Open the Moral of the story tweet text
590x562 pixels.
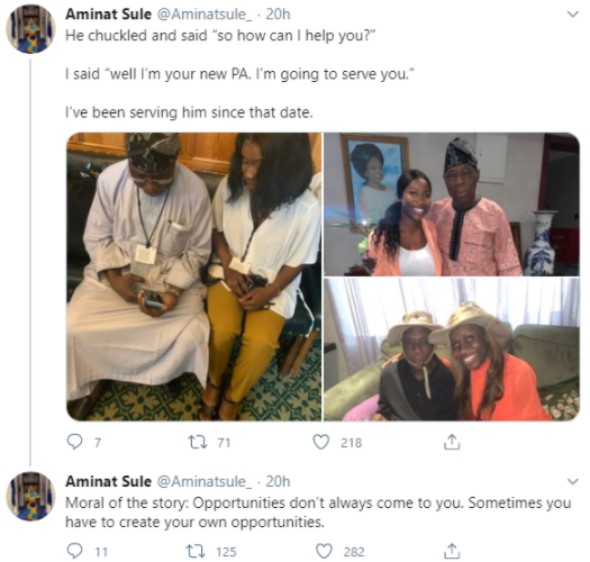(x=318, y=512)
